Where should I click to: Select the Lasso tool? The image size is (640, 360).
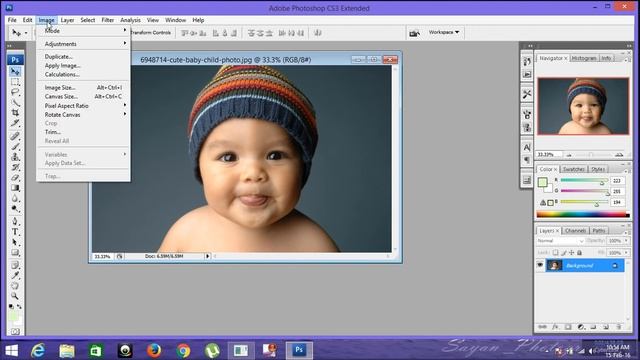coord(16,92)
